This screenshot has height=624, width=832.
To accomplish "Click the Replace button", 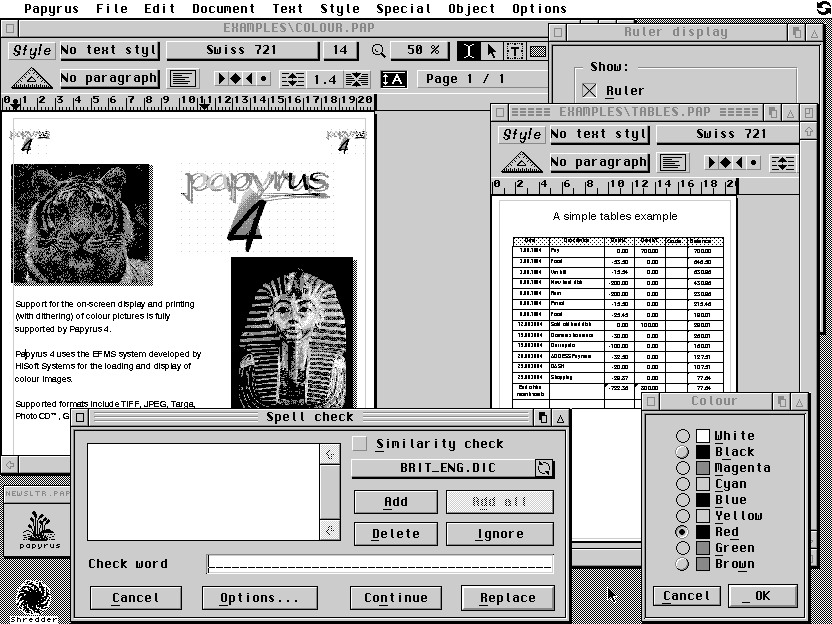I will coord(508,598).
